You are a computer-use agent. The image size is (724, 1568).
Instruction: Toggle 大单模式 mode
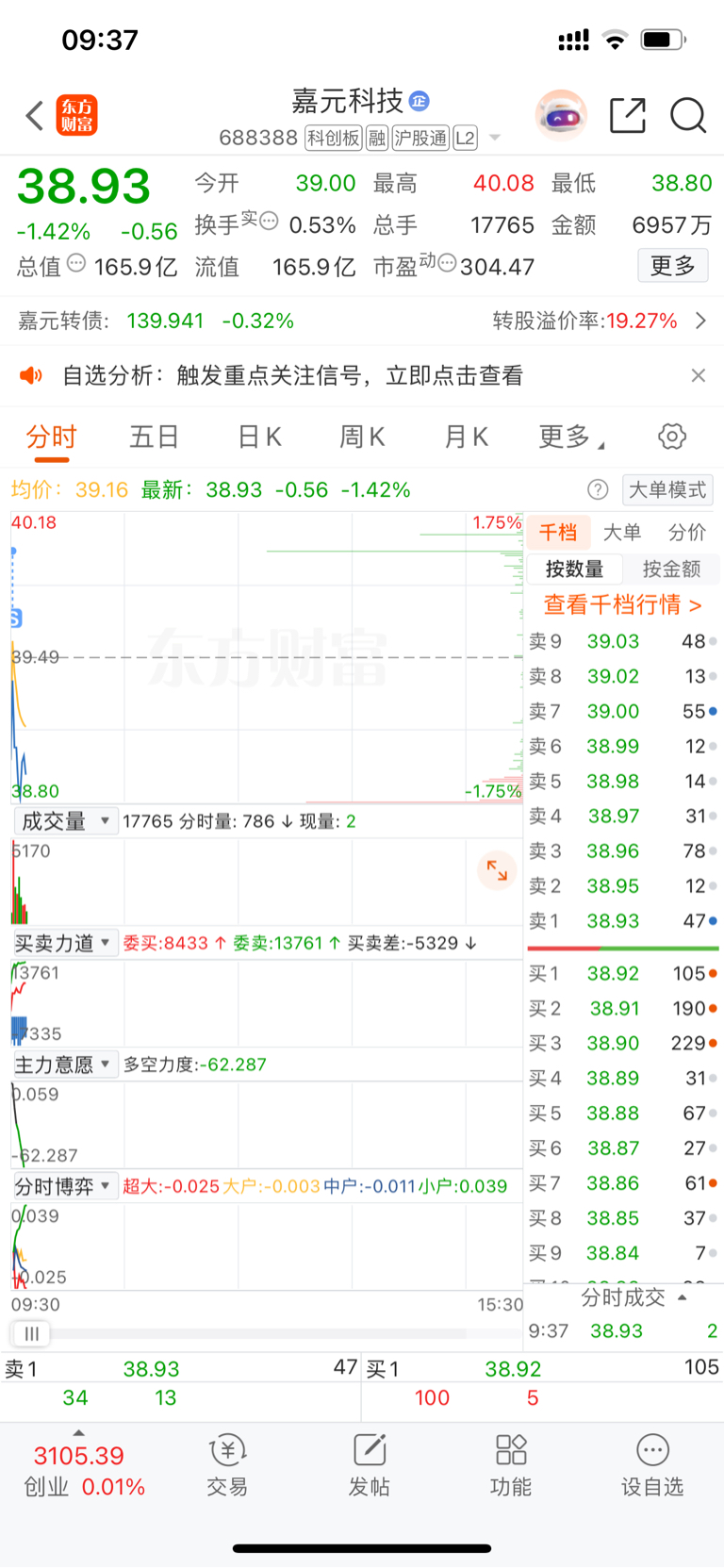(x=667, y=489)
